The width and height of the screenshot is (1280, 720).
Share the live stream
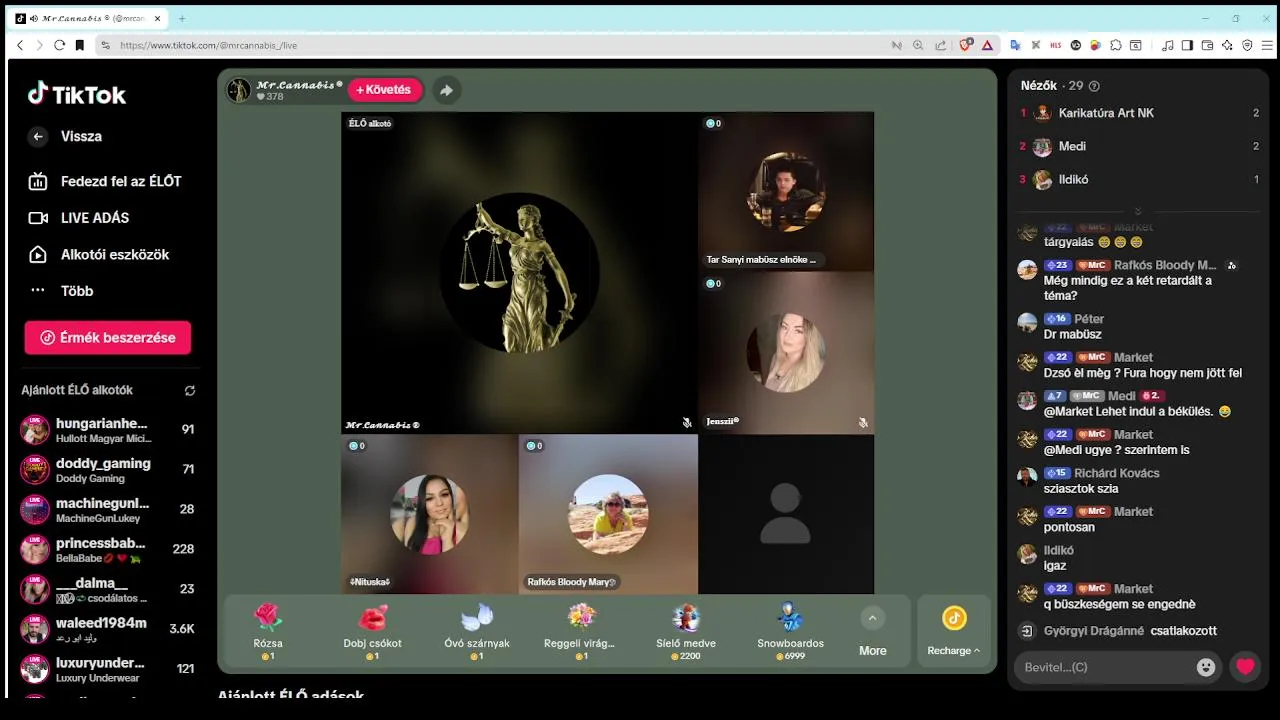[x=446, y=90]
